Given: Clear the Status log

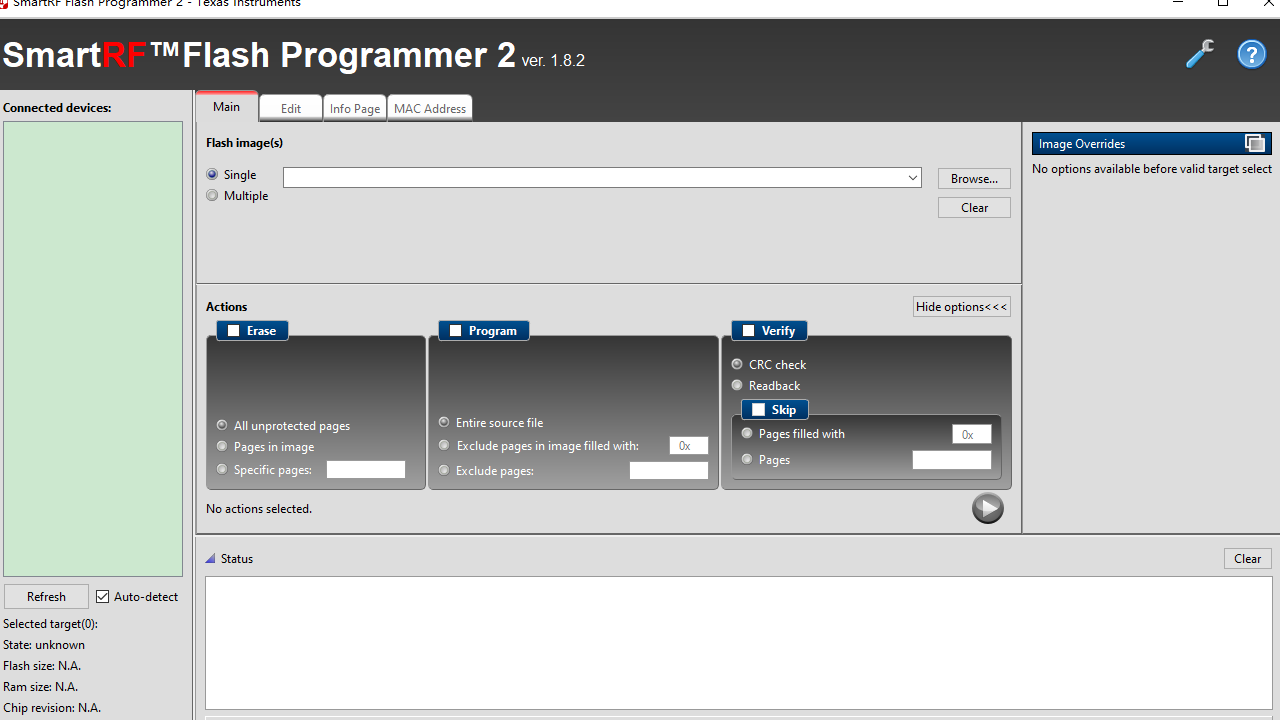Looking at the screenshot, I should click(1247, 559).
